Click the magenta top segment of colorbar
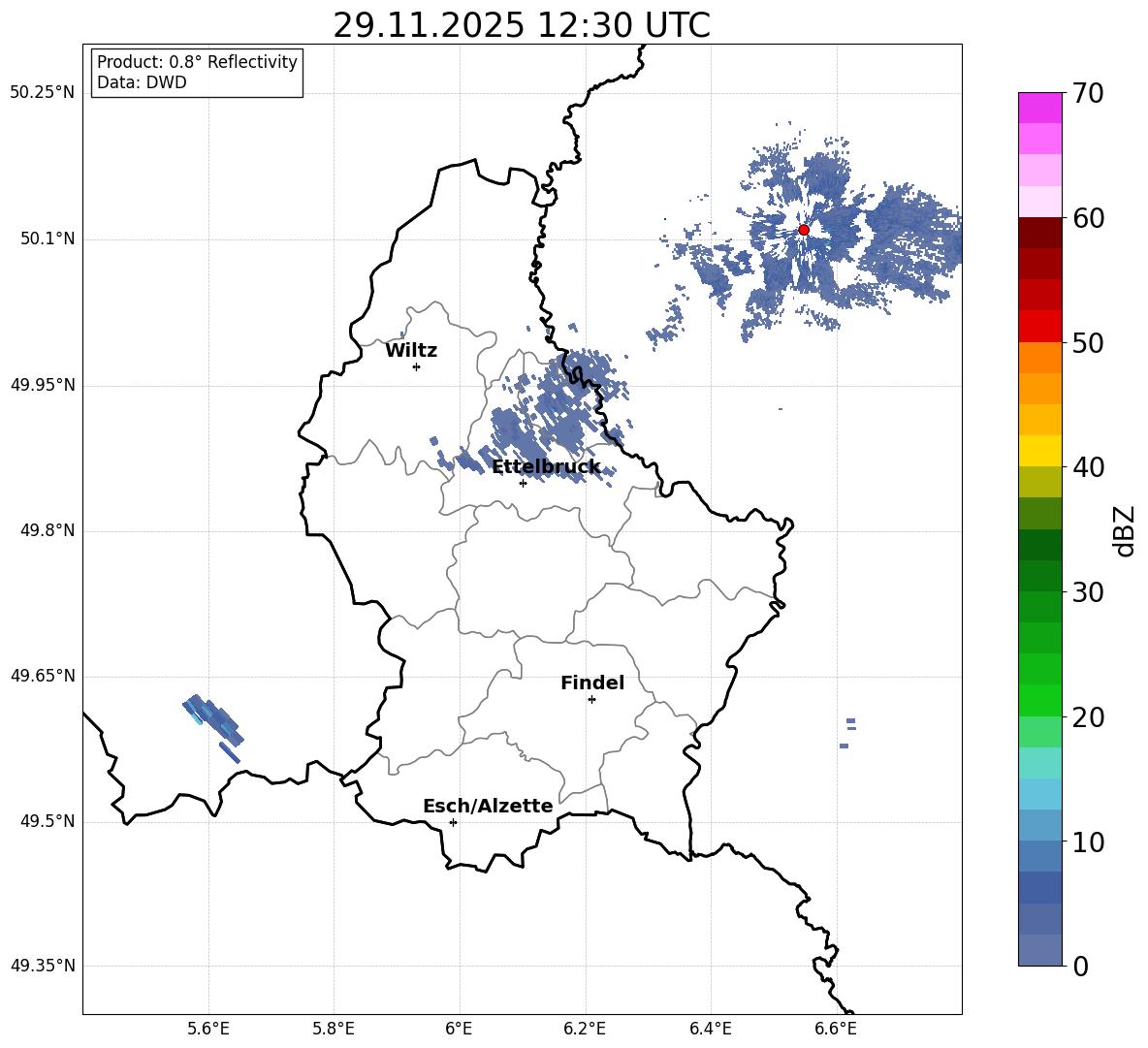 [1039, 109]
